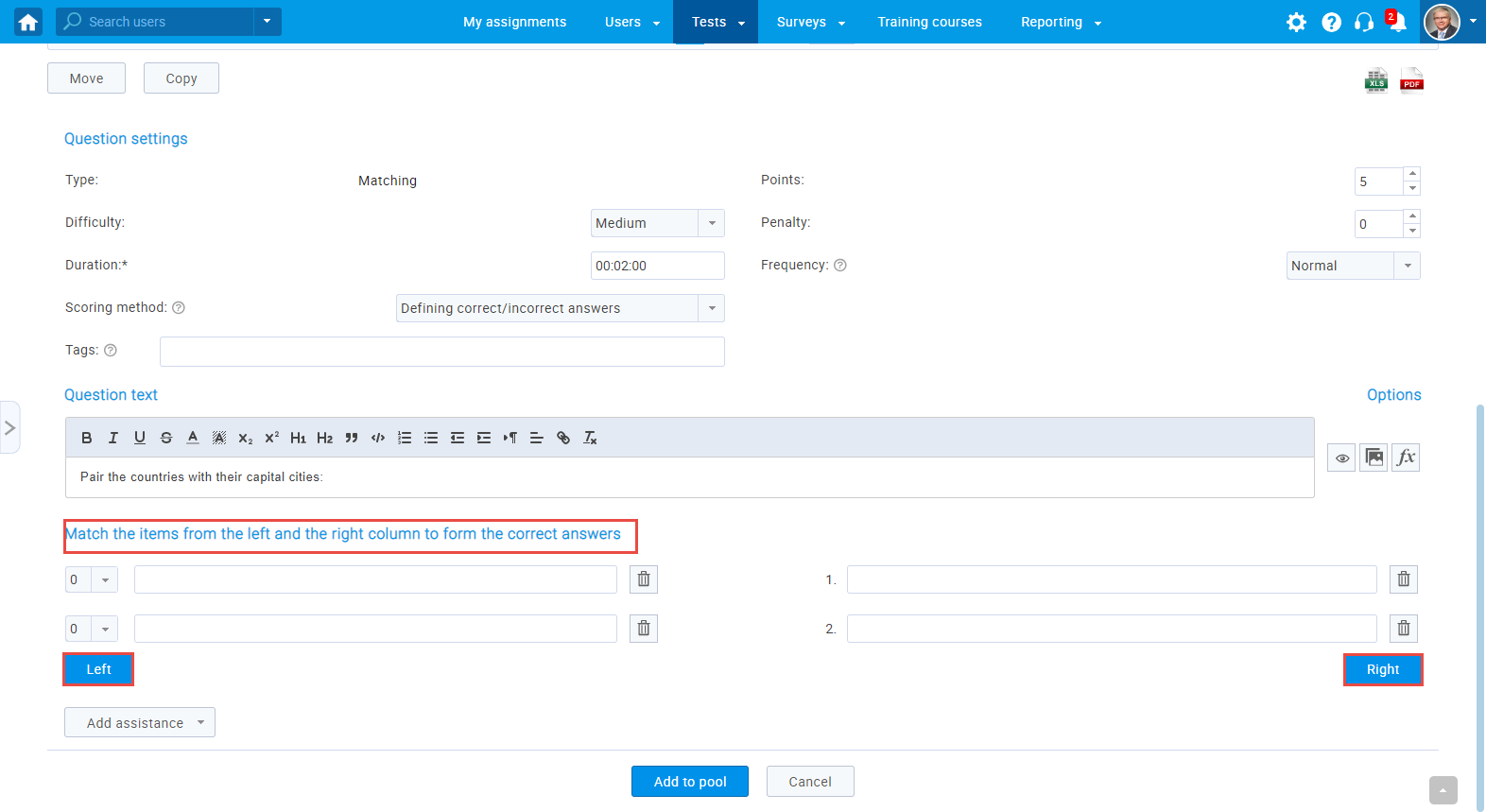Open the Tests menu
The image size is (1486, 812).
(x=716, y=22)
